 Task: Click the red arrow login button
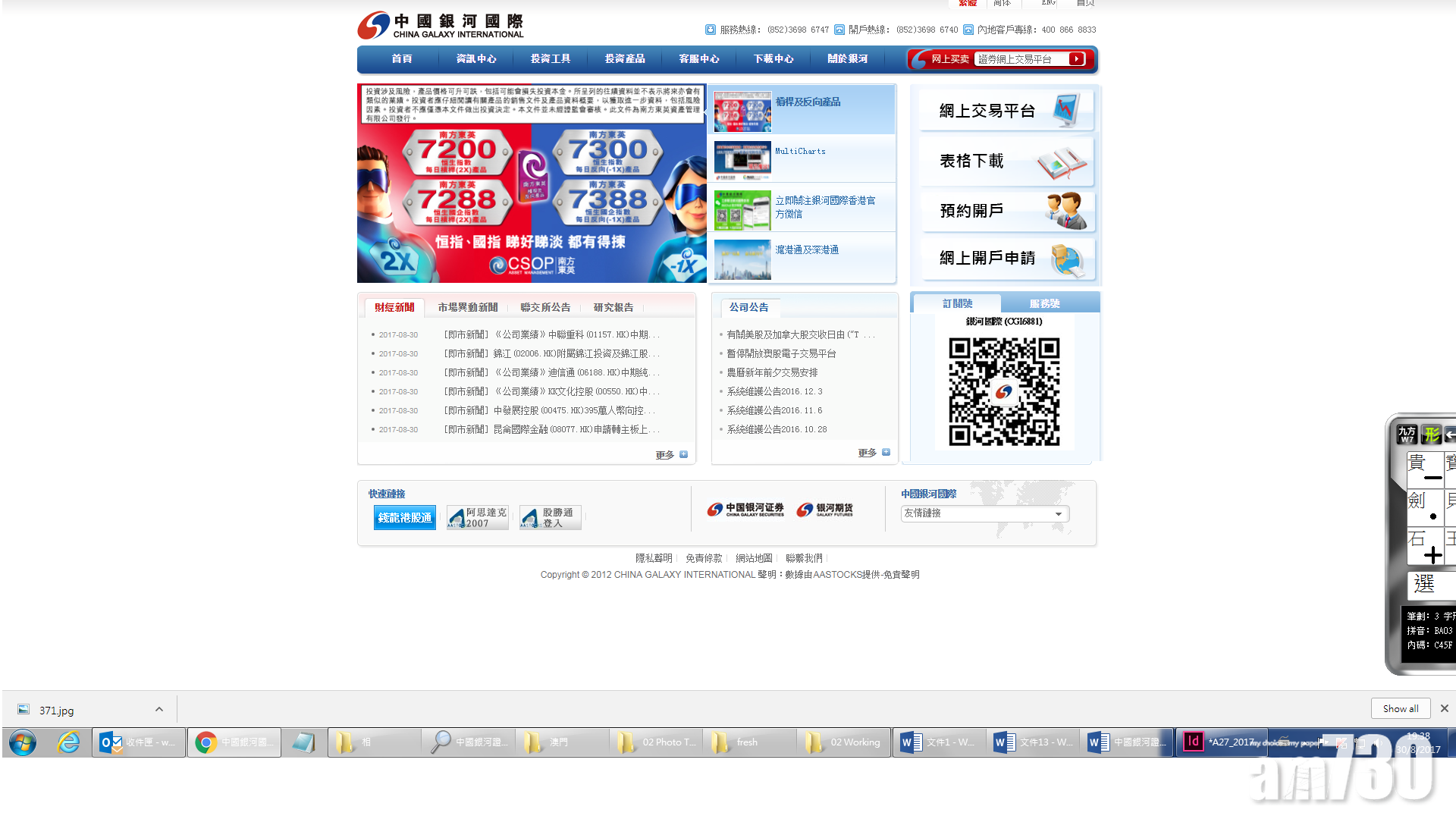tap(1077, 59)
